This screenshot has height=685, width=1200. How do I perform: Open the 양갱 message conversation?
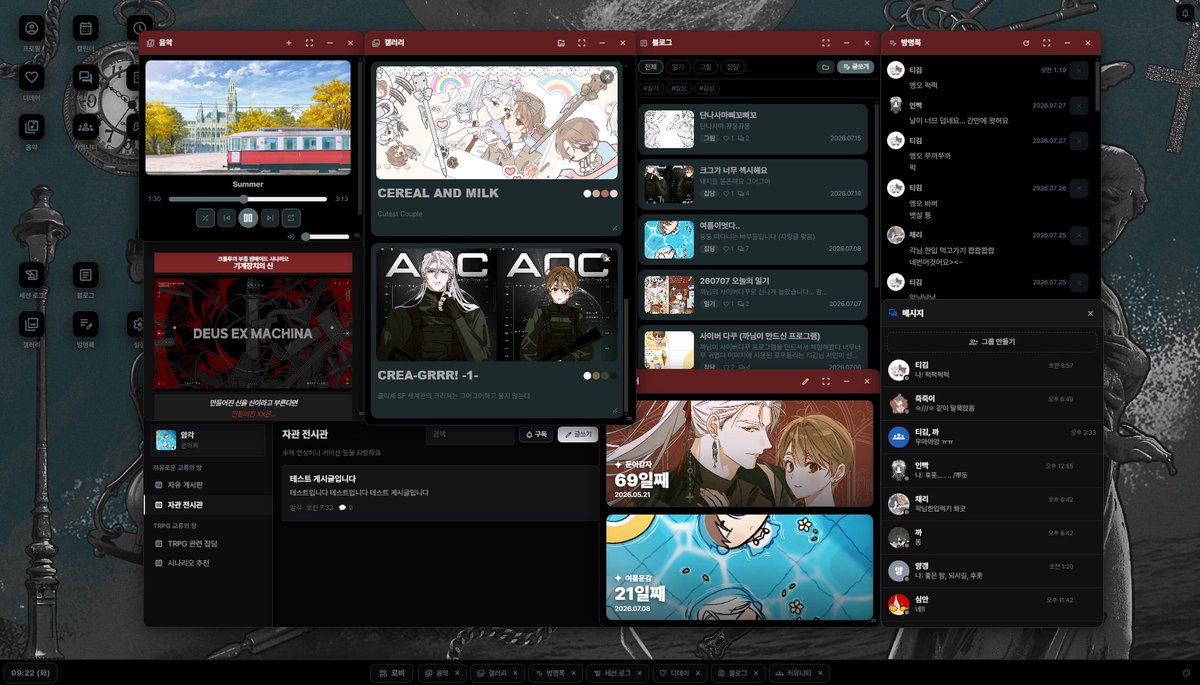[992, 571]
